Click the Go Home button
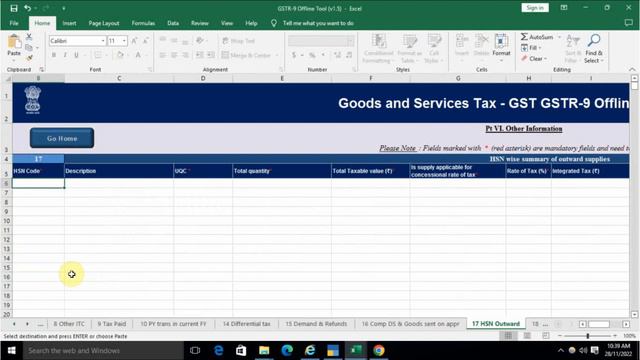 [62, 138]
